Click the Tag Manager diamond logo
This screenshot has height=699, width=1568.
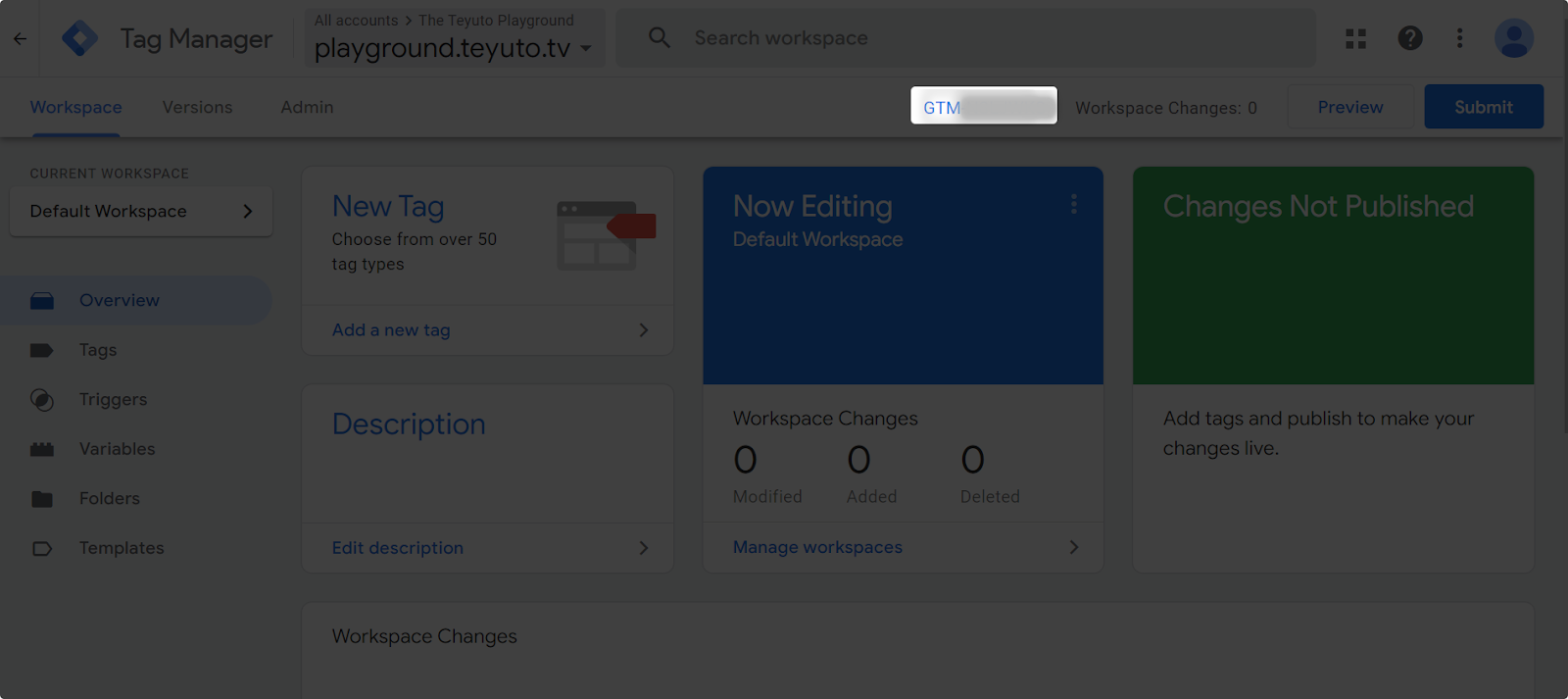(x=79, y=38)
